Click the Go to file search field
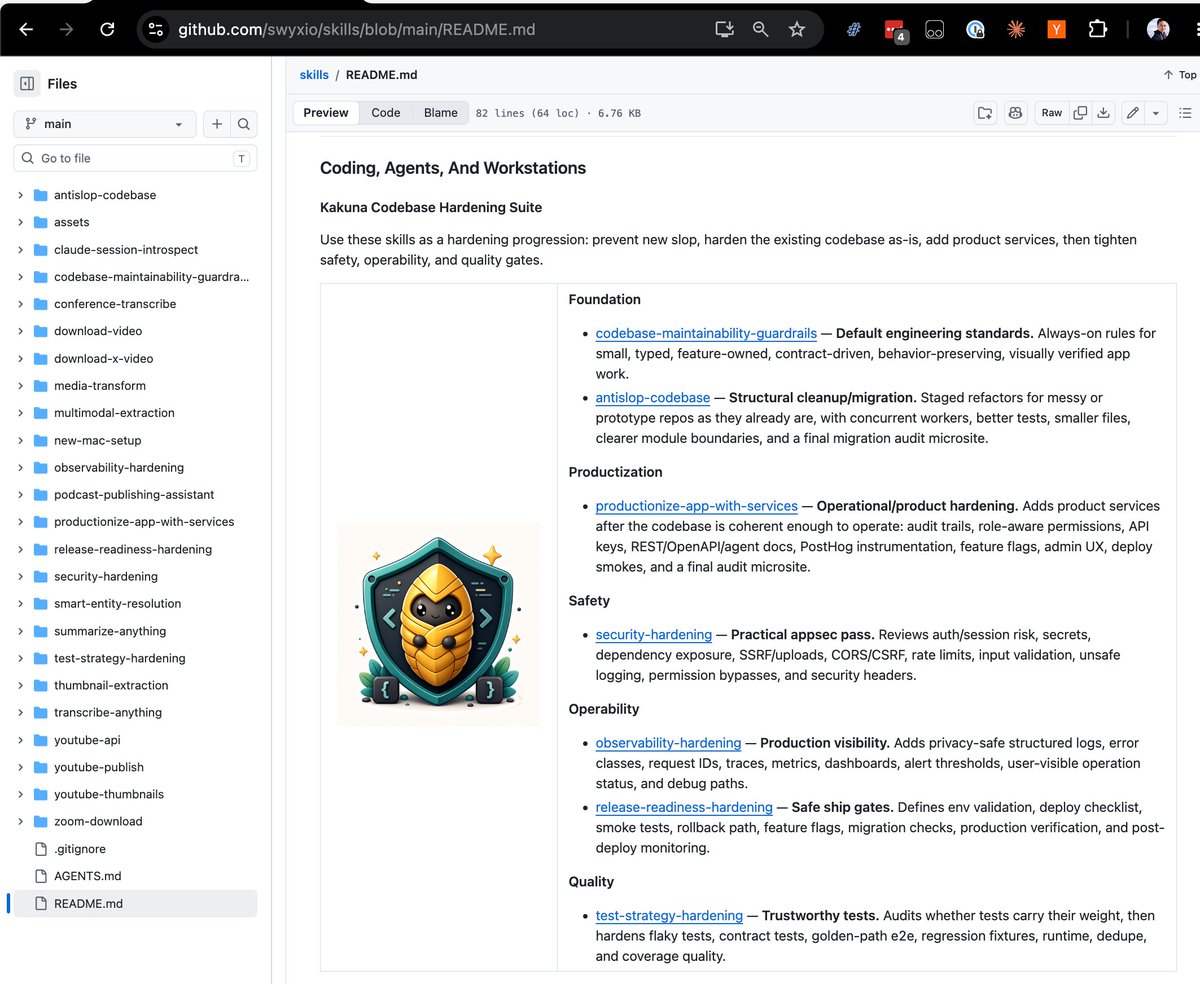The height and width of the screenshot is (984, 1200). 135,158
